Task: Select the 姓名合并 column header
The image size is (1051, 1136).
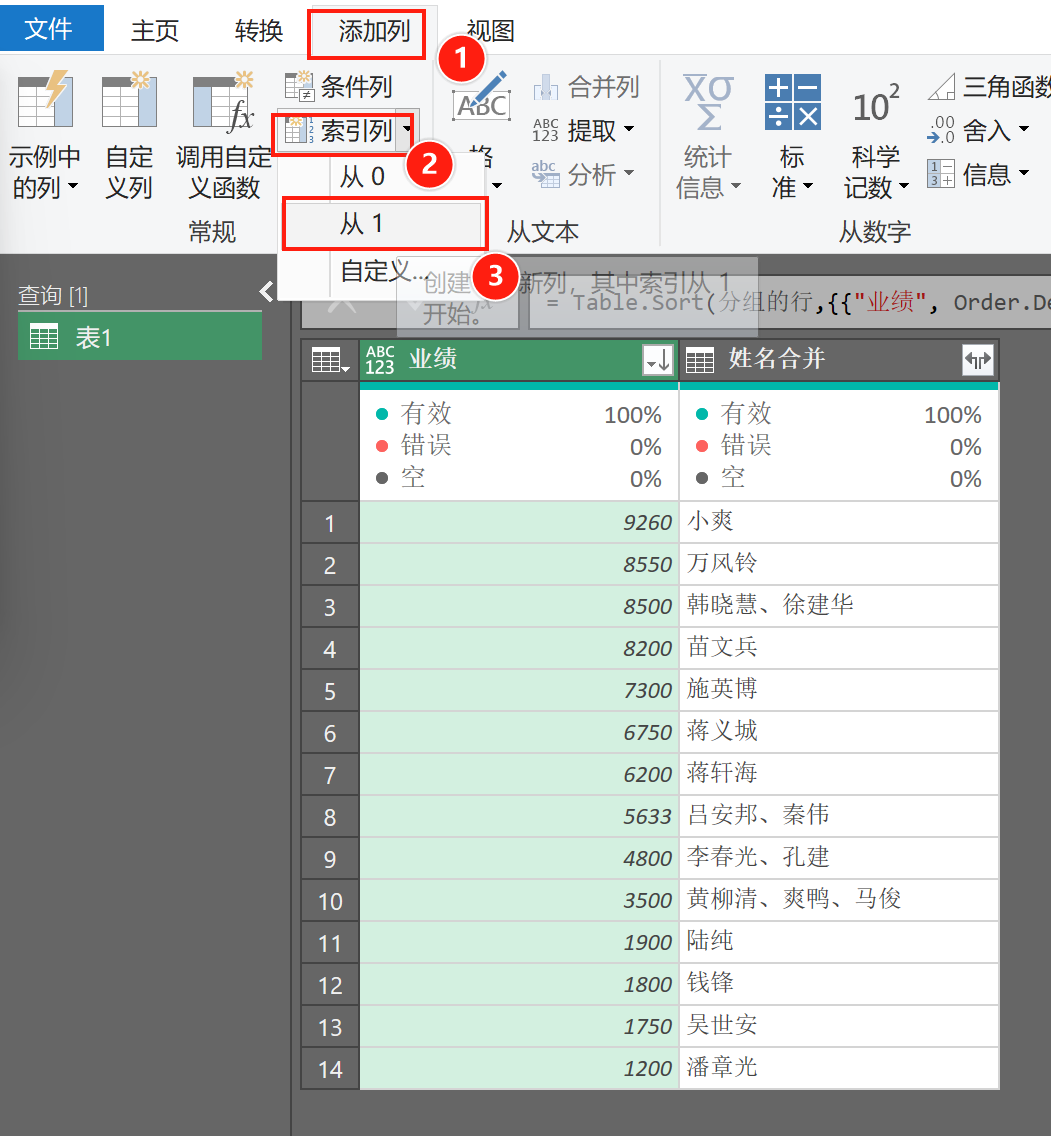Action: [x=839, y=359]
